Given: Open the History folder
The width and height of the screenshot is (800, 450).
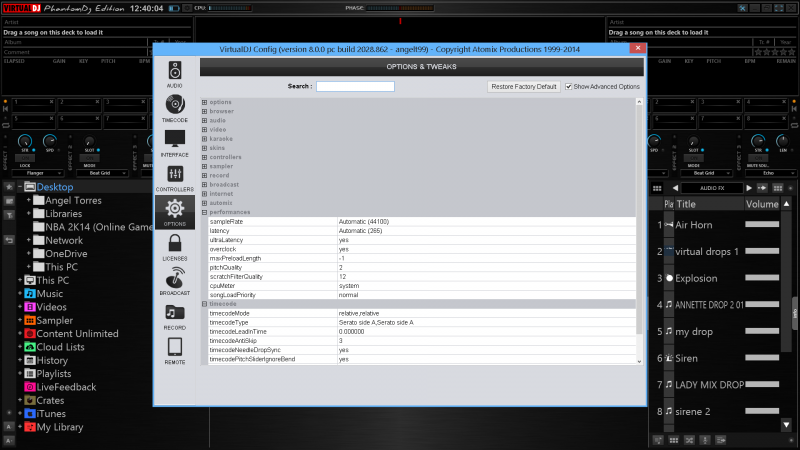Looking at the screenshot, I should pos(52,360).
